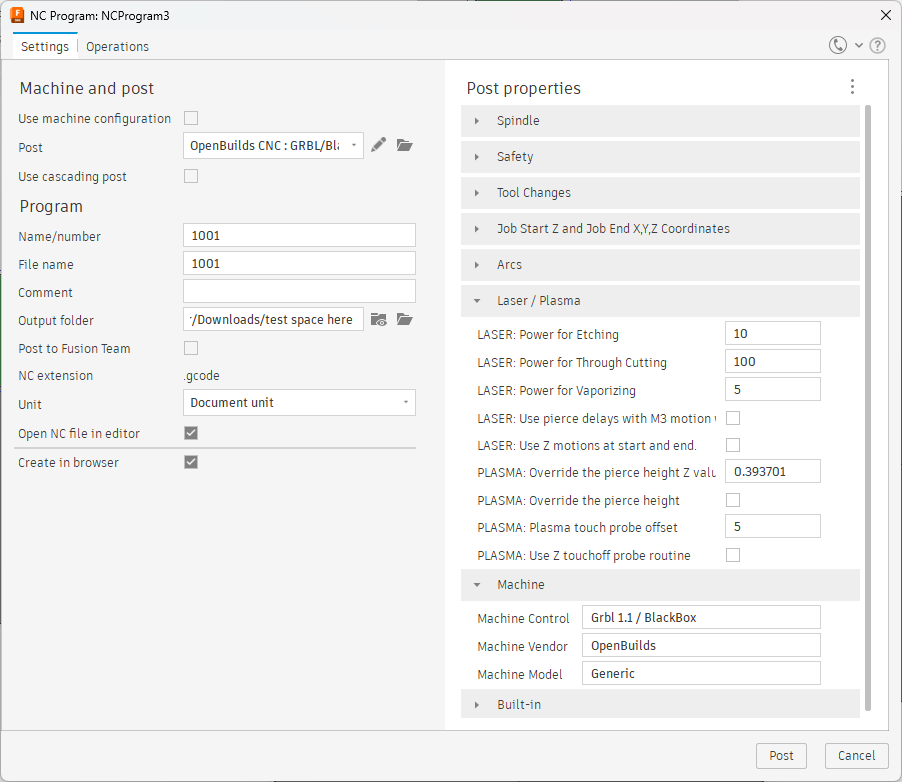Viewport: 902px width, 782px height.
Task: Click the phone support icon
Action: [838, 45]
